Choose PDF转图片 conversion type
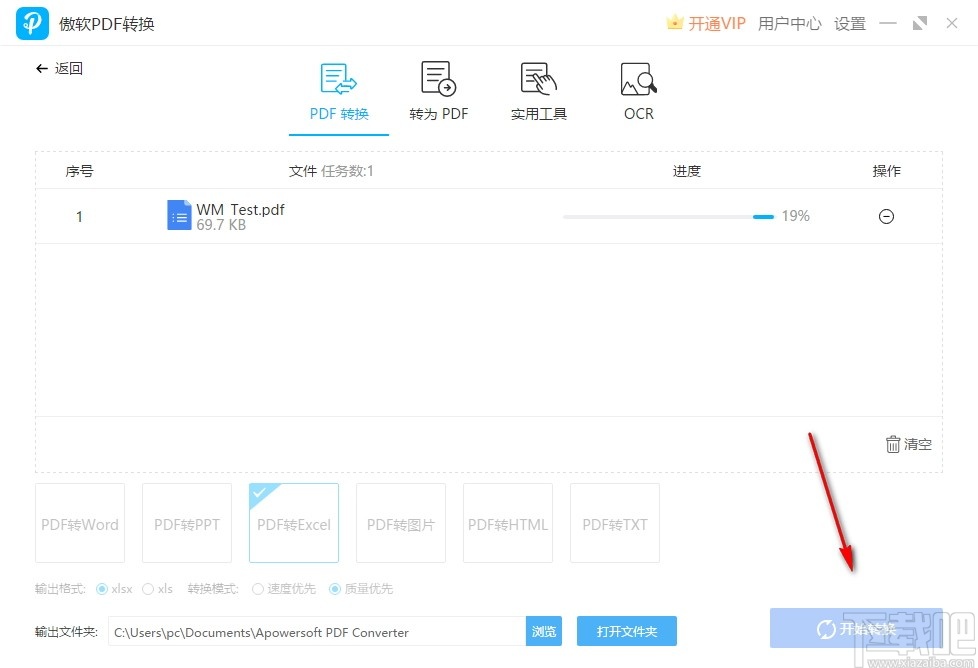The height and width of the screenshot is (668, 978). click(x=400, y=522)
